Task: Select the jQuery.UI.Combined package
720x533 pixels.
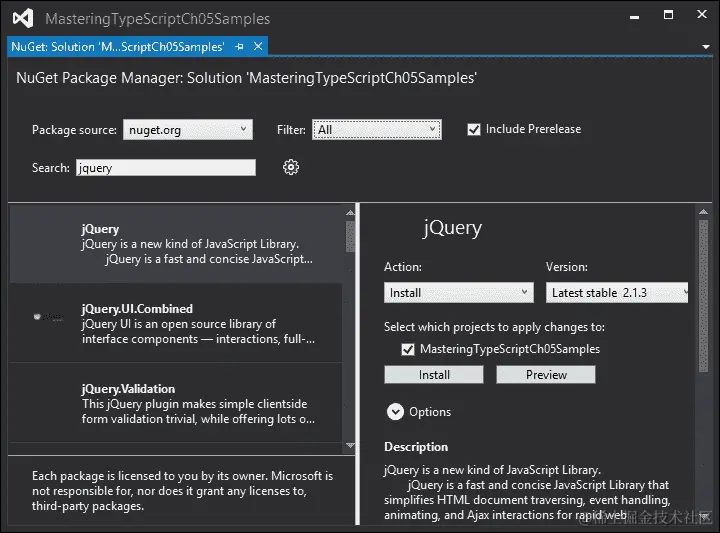Action: pos(176,323)
